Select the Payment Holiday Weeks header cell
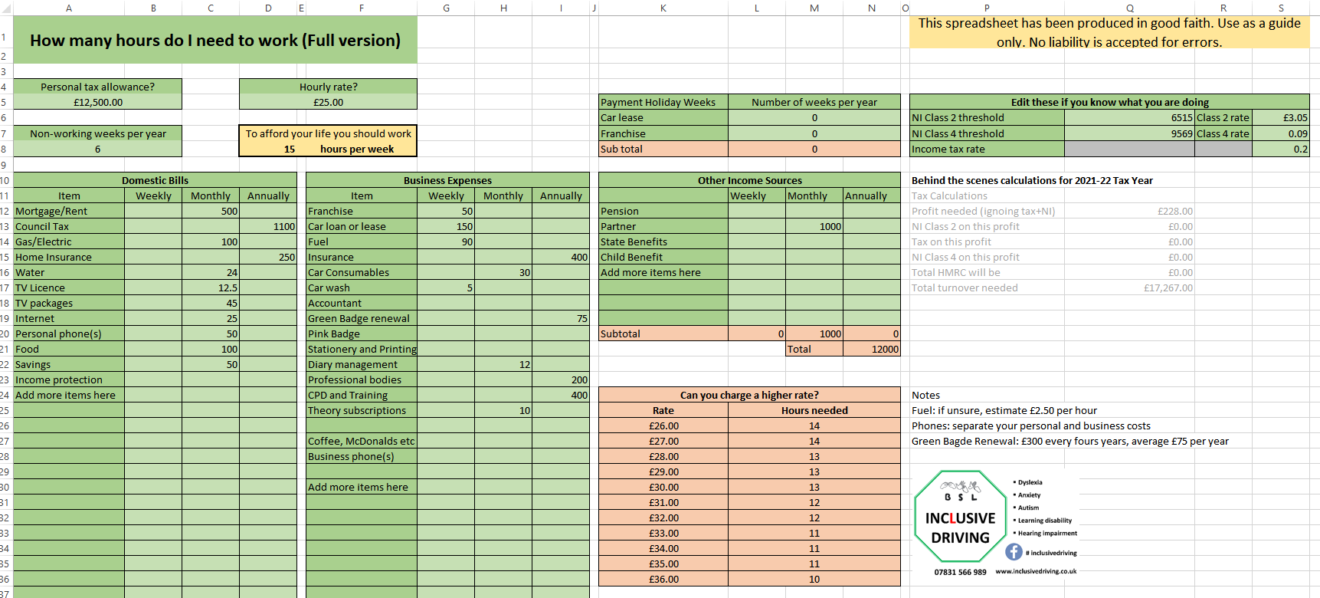 click(662, 101)
